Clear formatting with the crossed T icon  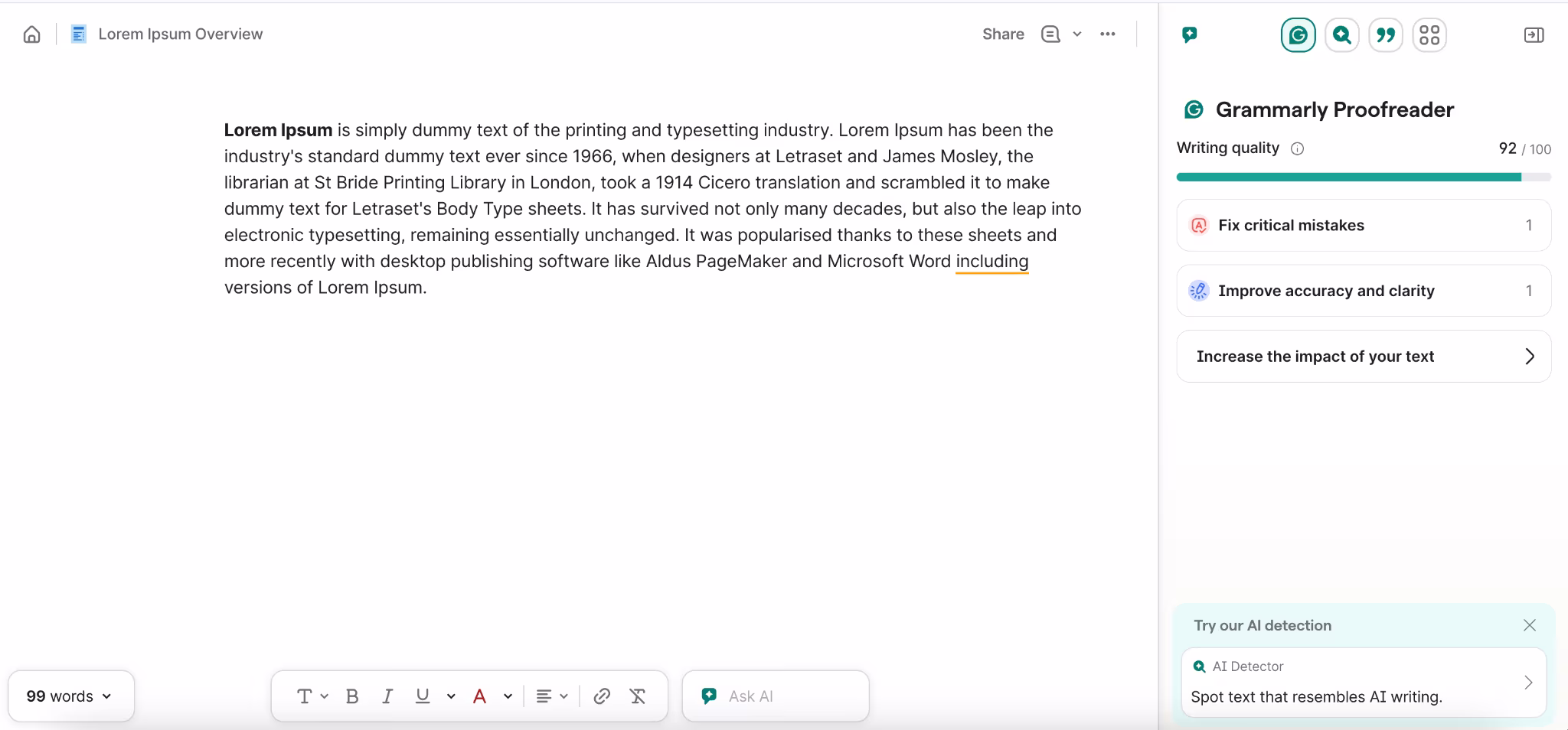tap(637, 696)
